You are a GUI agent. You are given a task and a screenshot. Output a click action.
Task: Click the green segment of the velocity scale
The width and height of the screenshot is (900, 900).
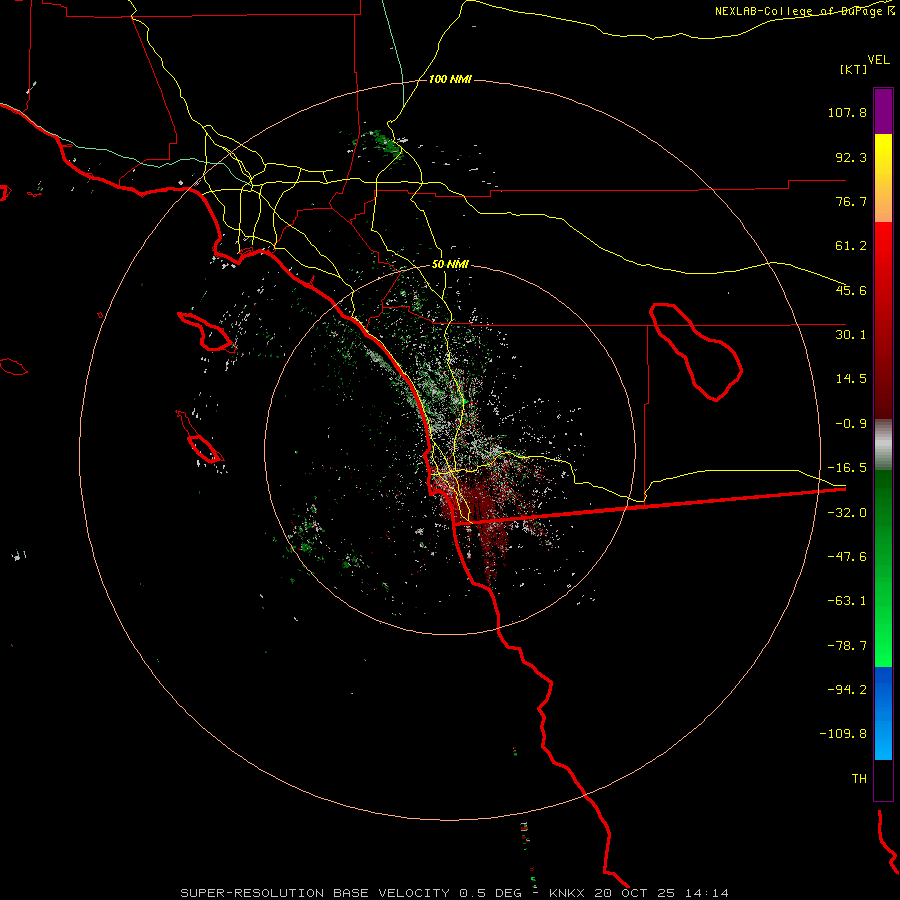[883, 568]
